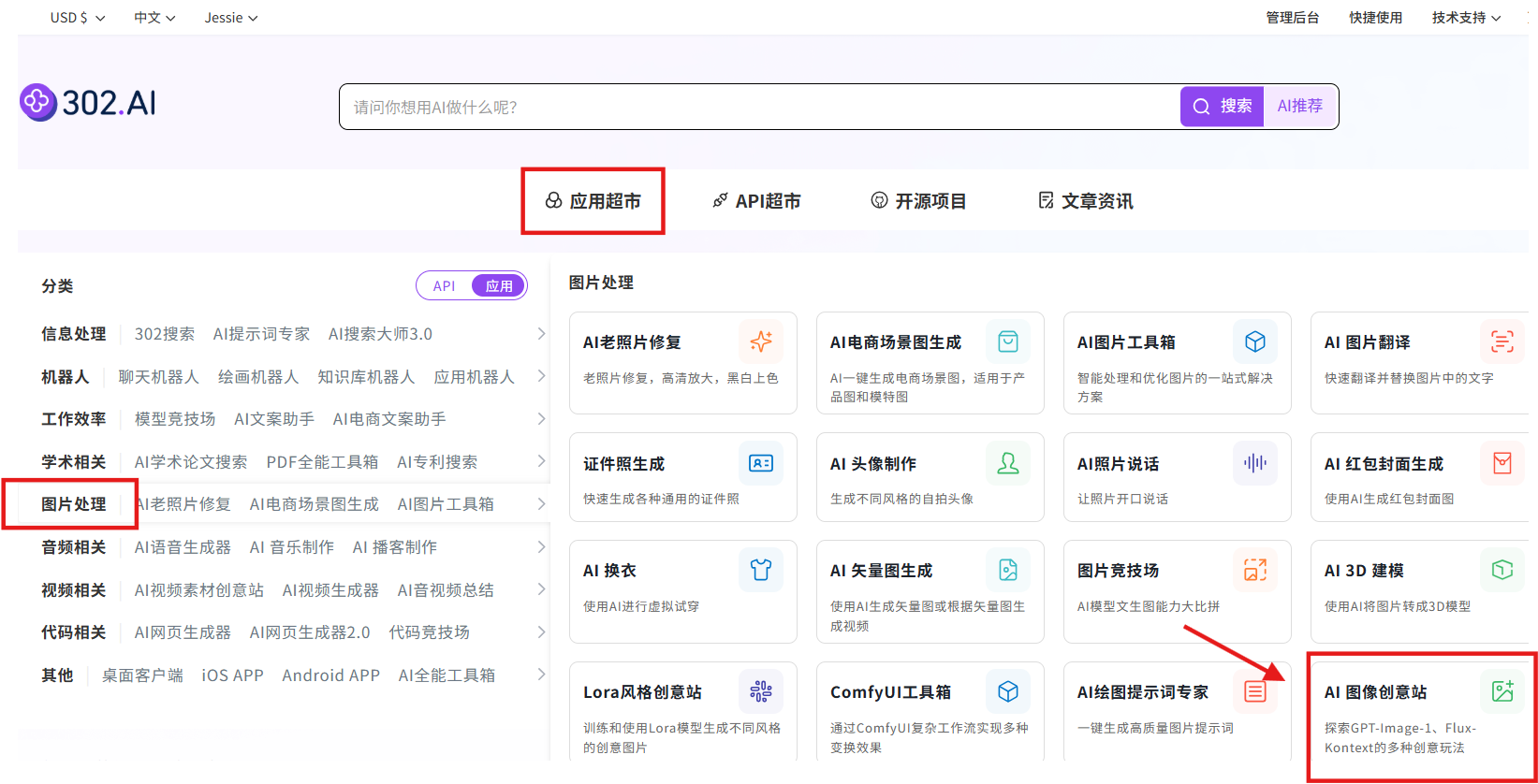
Task: Click the magnifier icon in 搜索 button
Action: coord(1201,107)
